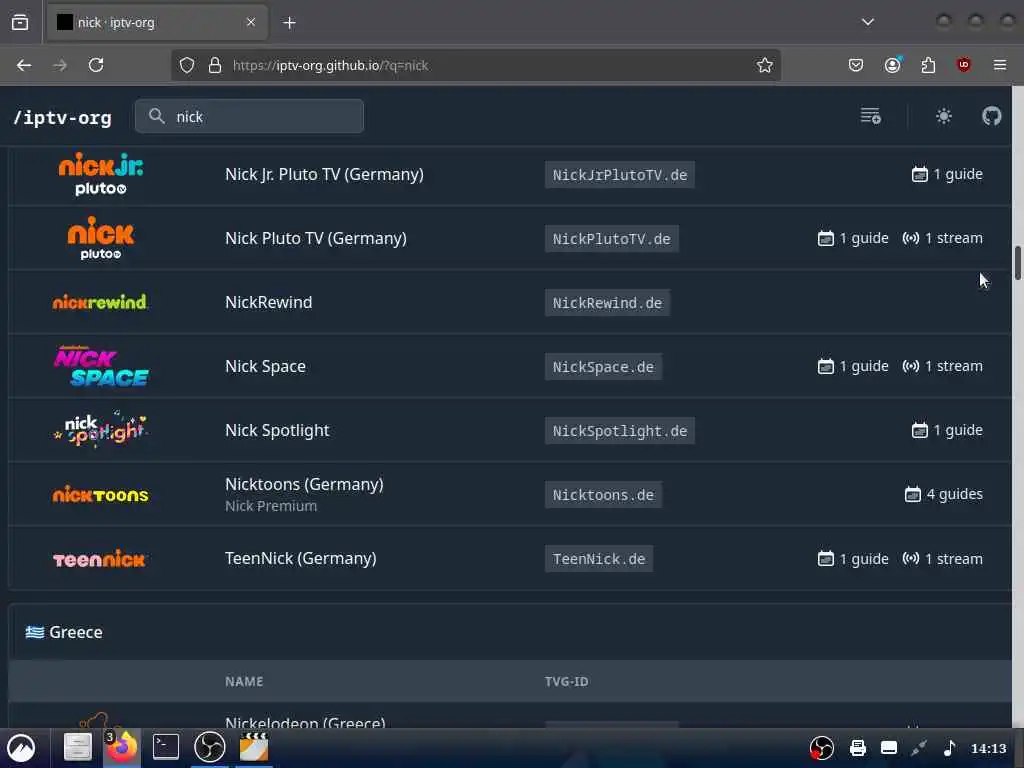Open the file manager taskbar icon
The width and height of the screenshot is (1024, 768).
tap(78, 747)
